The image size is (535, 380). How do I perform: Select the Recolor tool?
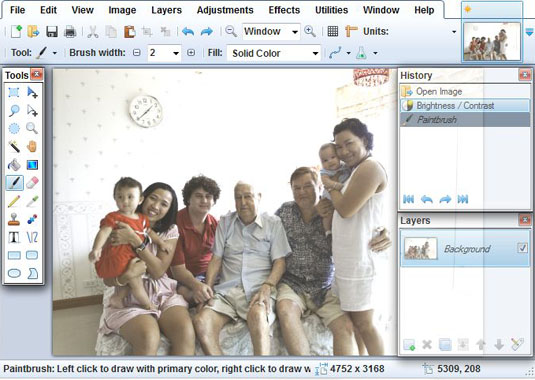click(x=32, y=219)
